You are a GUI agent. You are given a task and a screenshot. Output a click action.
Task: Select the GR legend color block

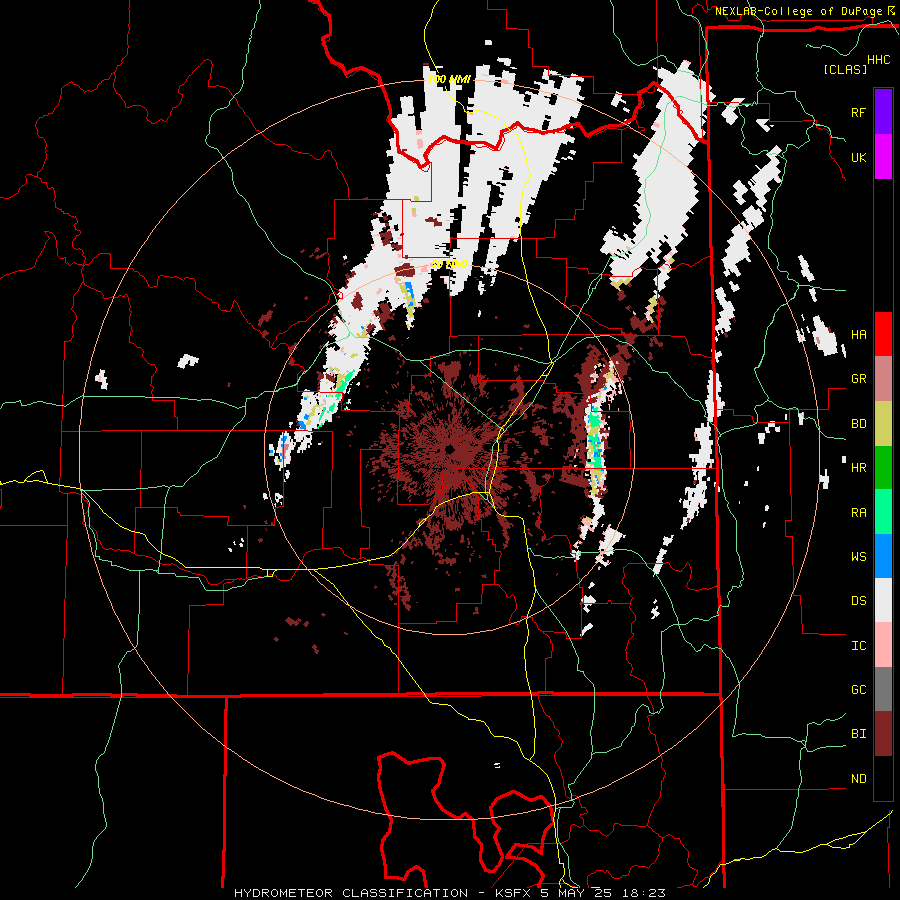tap(883, 379)
